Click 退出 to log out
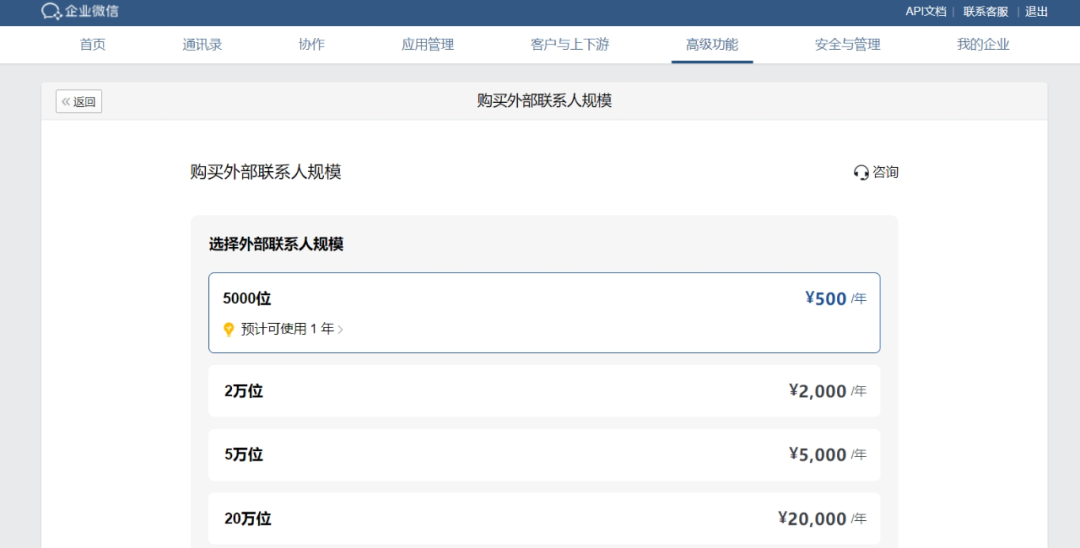1080x548 pixels. click(1037, 12)
